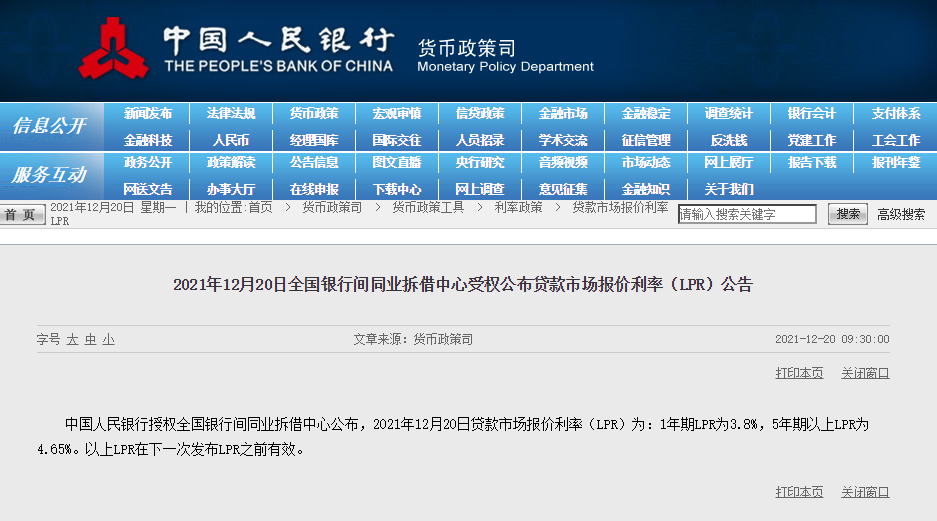Open 调查统计 section
937x521 pixels.
click(x=729, y=113)
